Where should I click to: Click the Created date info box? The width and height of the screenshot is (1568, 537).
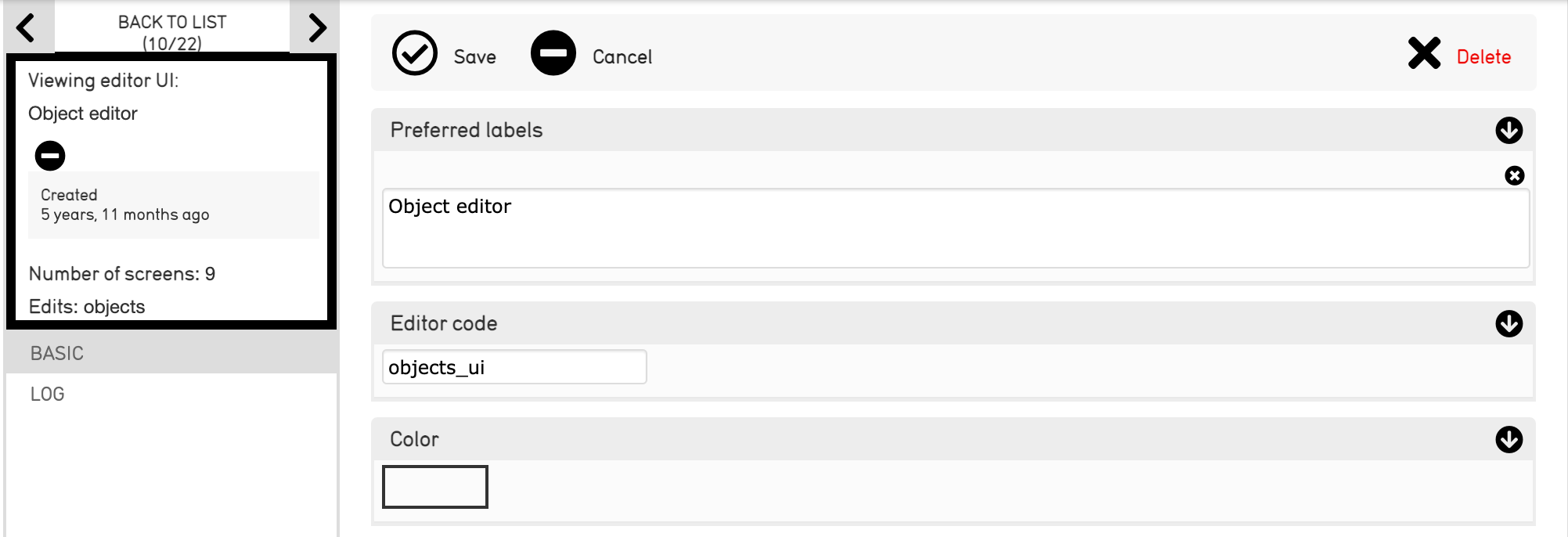pyautogui.click(x=174, y=205)
